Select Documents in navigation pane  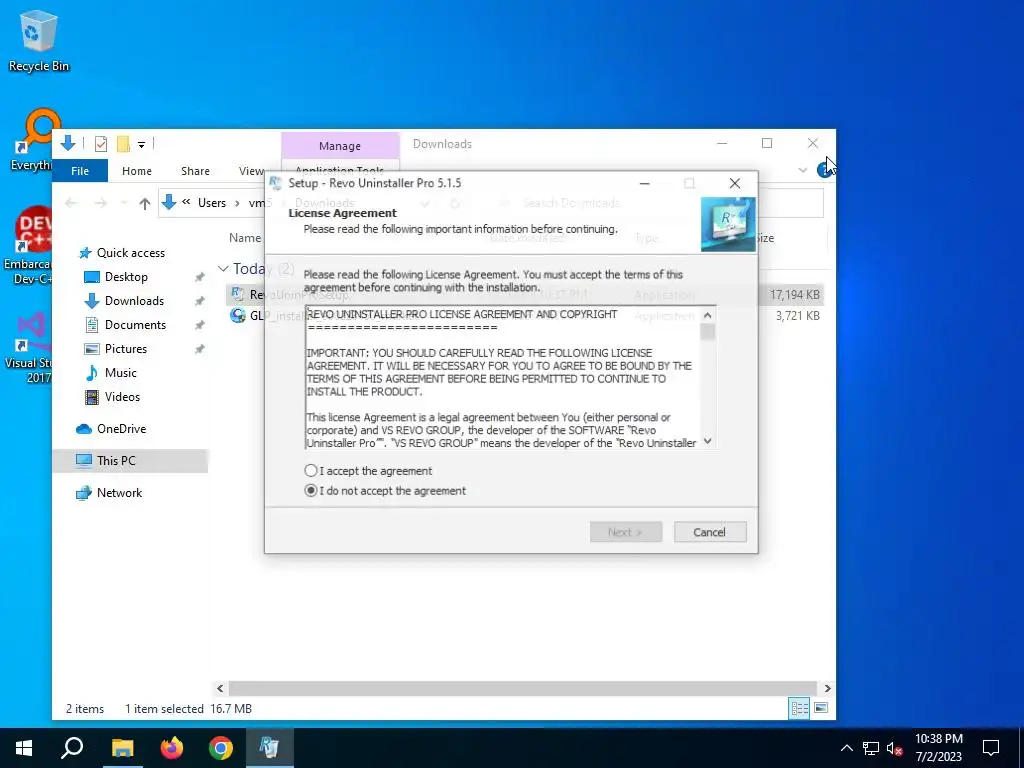click(x=135, y=325)
